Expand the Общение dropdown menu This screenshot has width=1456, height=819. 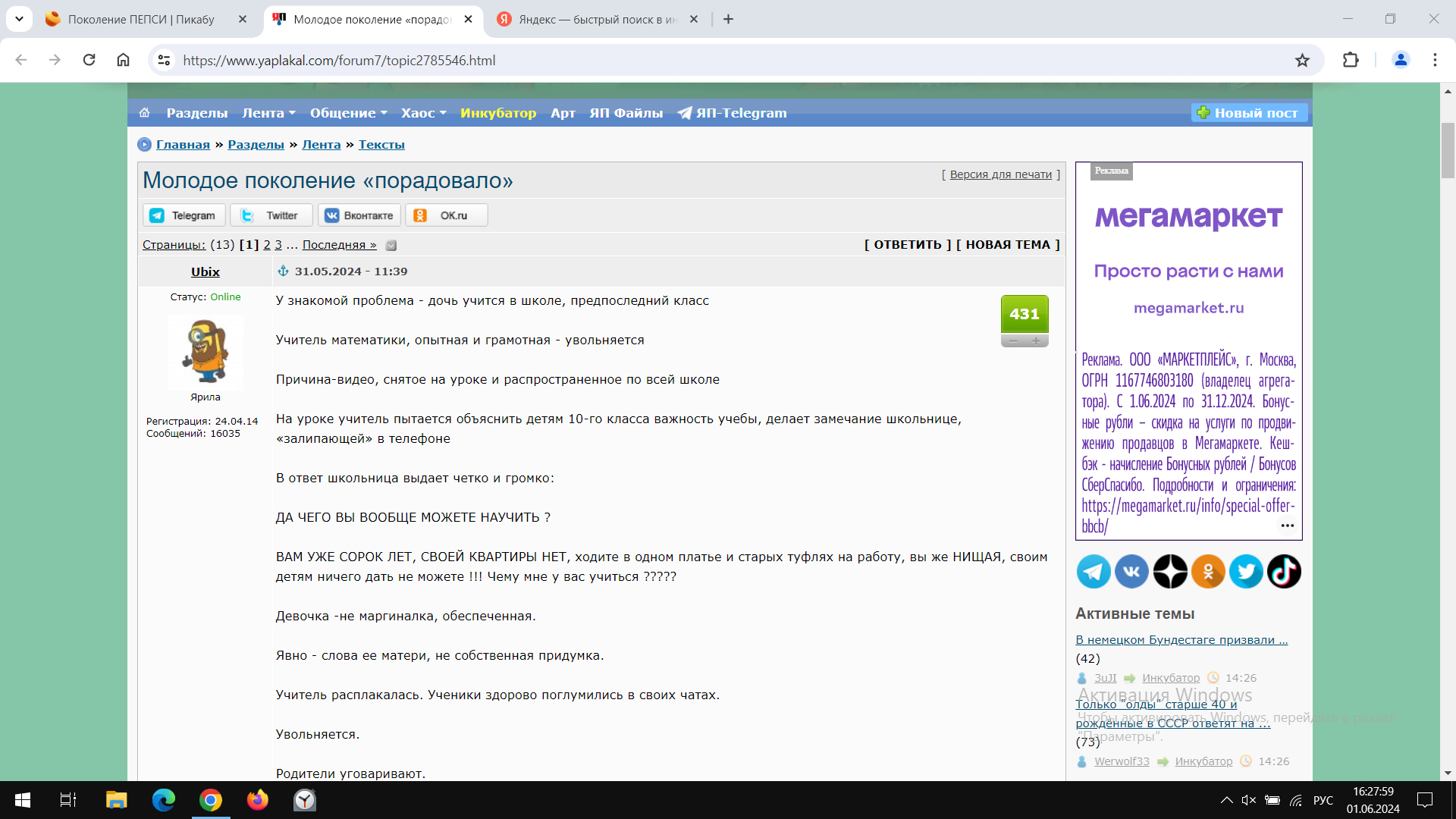pyautogui.click(x=348, y=113)
